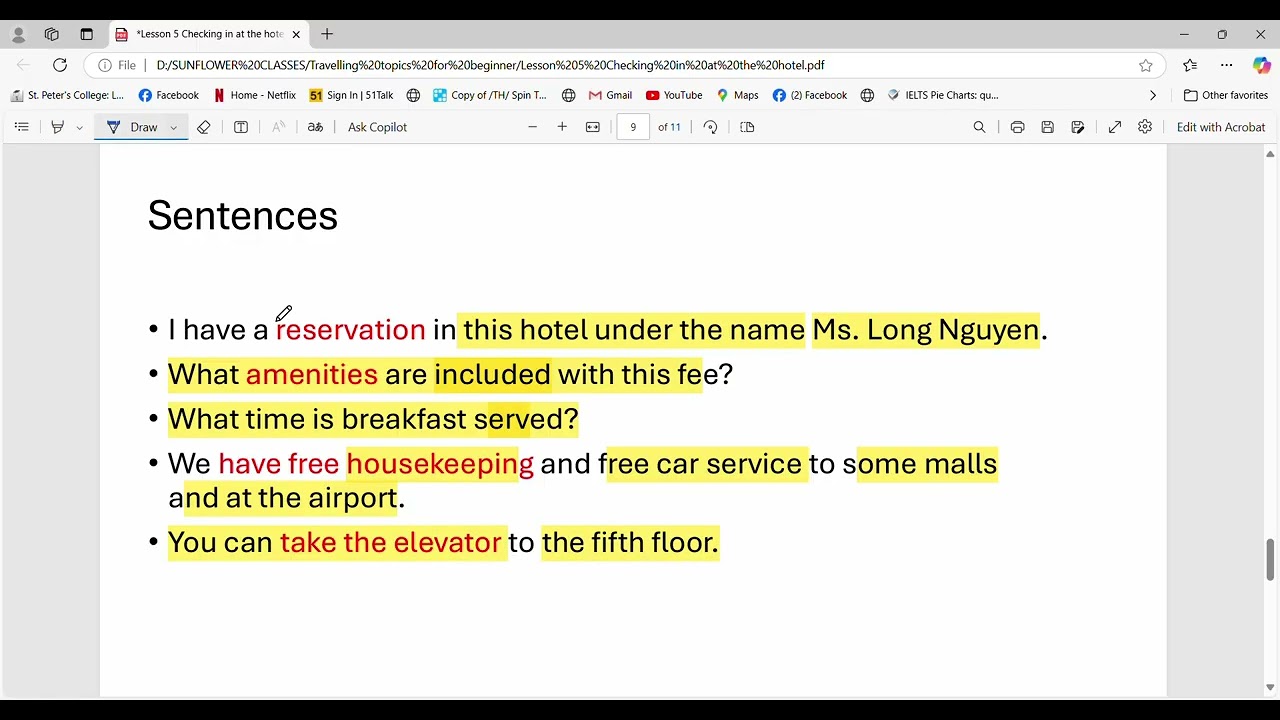Open the Tab actions menu
Screen dimensions: 1280x720
coord(87,34)
